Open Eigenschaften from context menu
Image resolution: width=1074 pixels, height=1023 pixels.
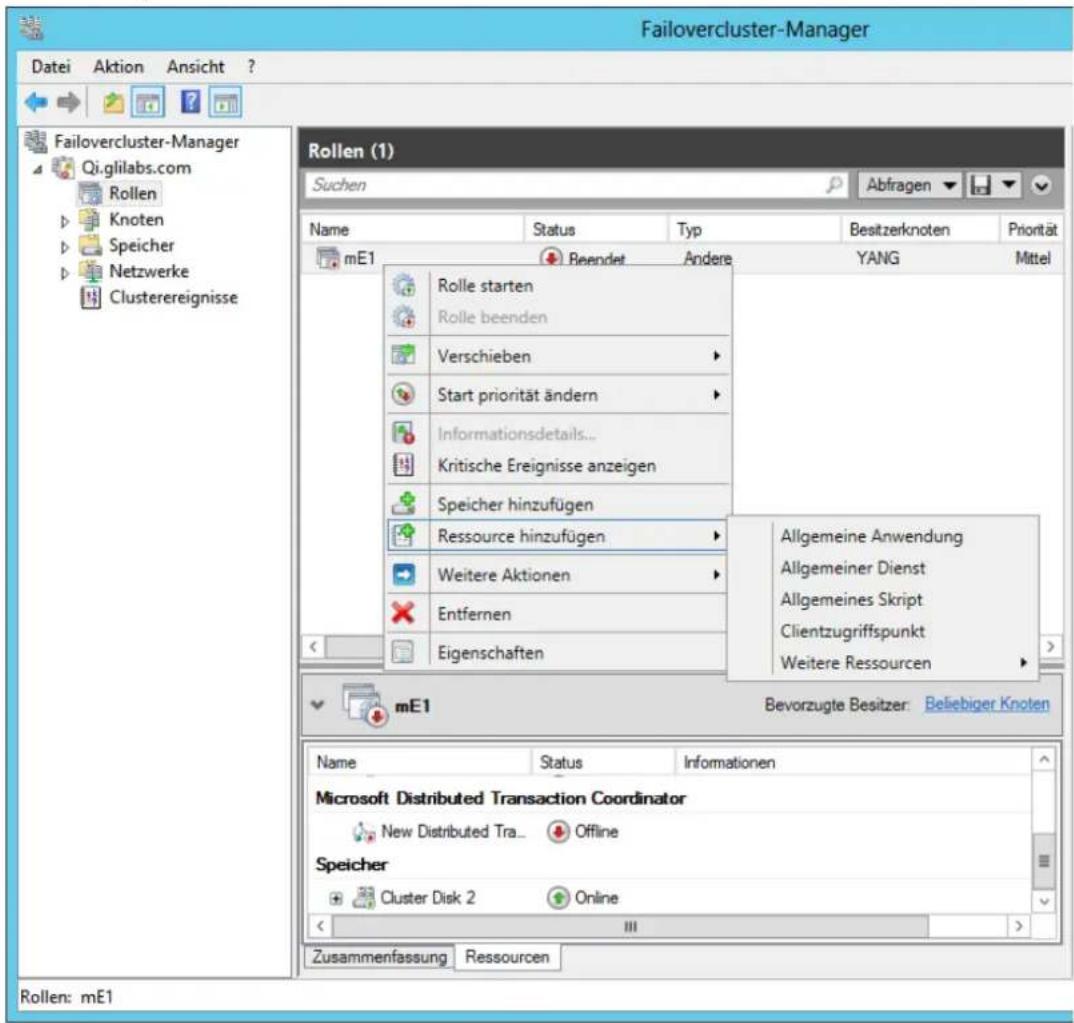click(x=558, y=653)
